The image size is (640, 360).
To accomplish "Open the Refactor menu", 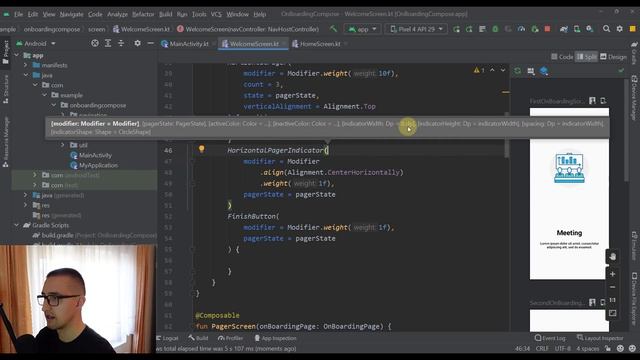I will [x=143, y=14].
